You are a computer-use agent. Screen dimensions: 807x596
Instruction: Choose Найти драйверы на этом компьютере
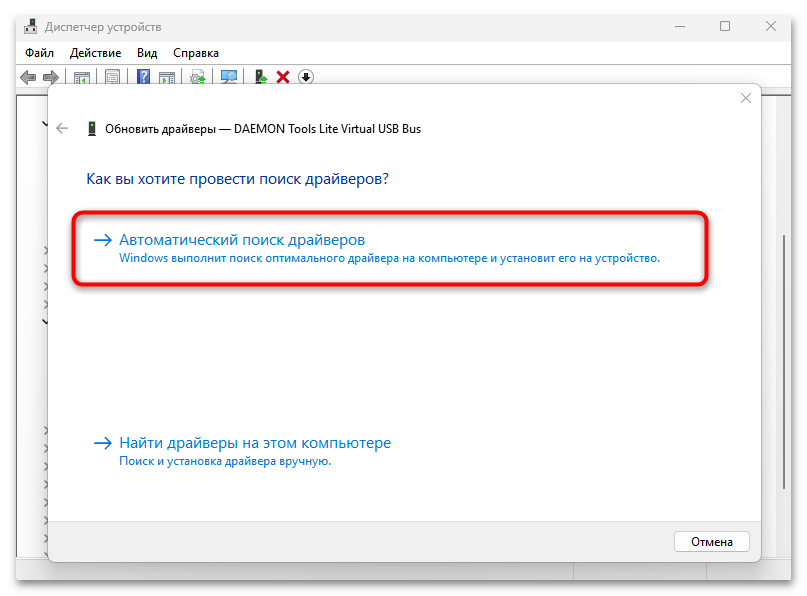254,443
